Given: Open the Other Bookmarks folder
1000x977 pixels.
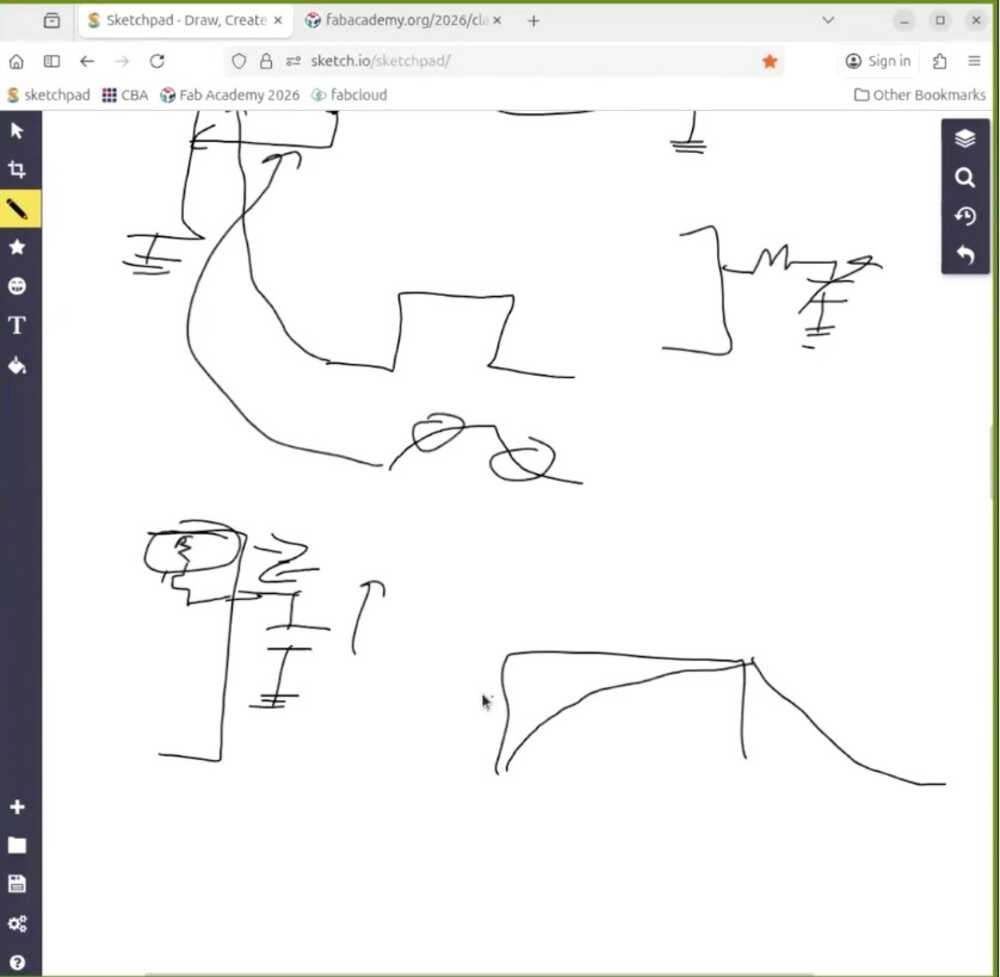Looking at the screenshot, I should [920, 95].
